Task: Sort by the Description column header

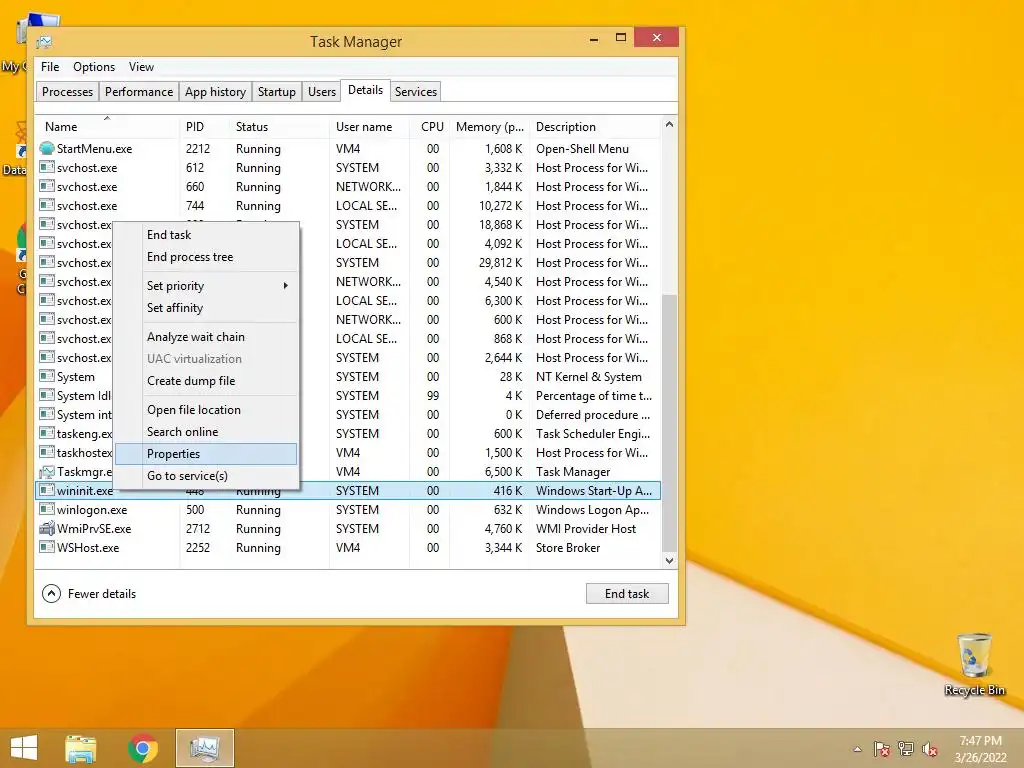Action: point(595,127)
